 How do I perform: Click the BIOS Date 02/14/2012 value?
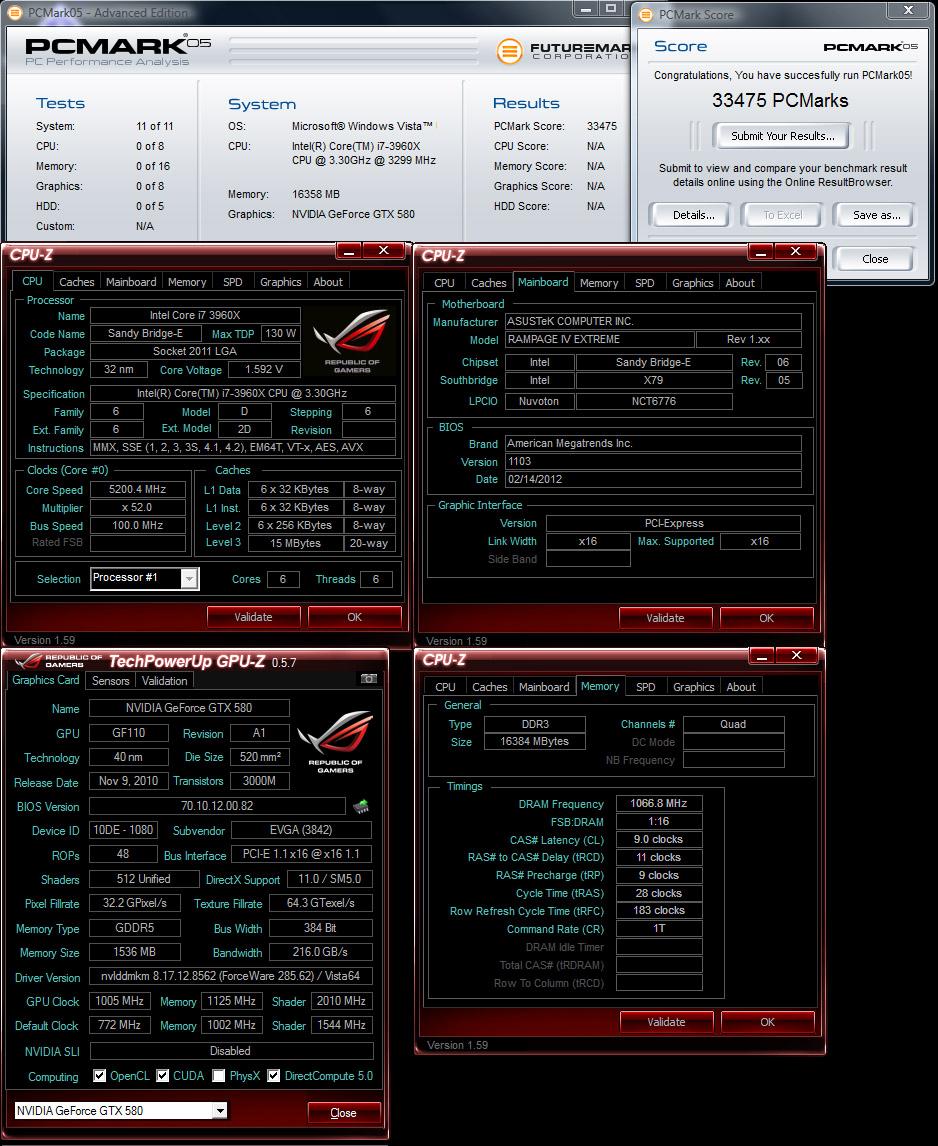(x=653, y=479)
